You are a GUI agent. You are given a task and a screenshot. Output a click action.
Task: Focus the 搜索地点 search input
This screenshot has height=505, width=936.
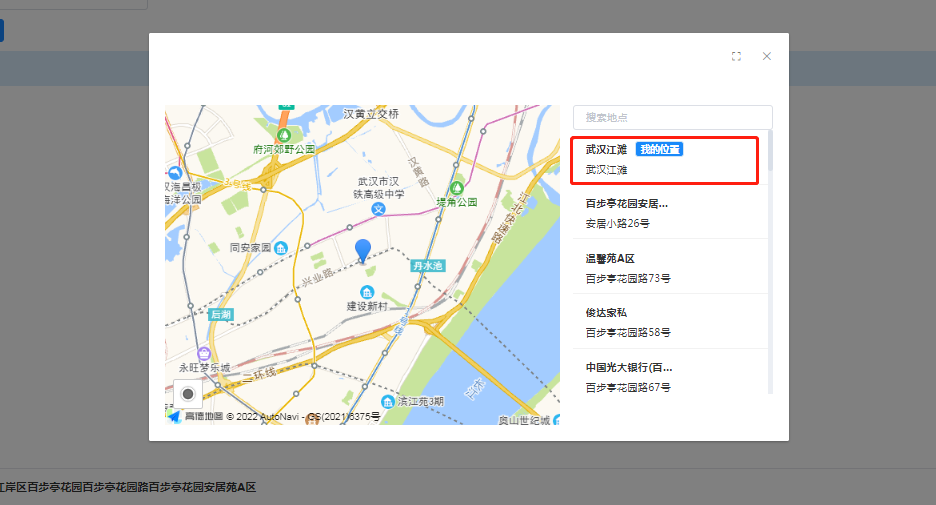tap(672, 117)
